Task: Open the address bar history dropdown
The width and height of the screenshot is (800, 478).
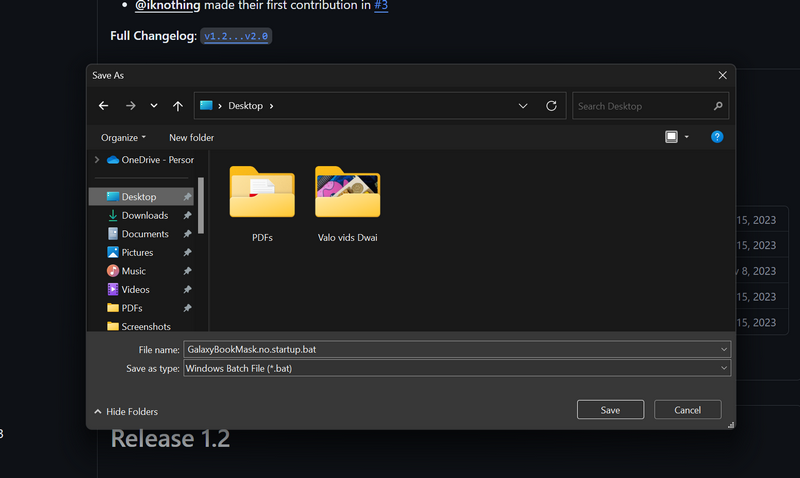Action: coord(524,106)
